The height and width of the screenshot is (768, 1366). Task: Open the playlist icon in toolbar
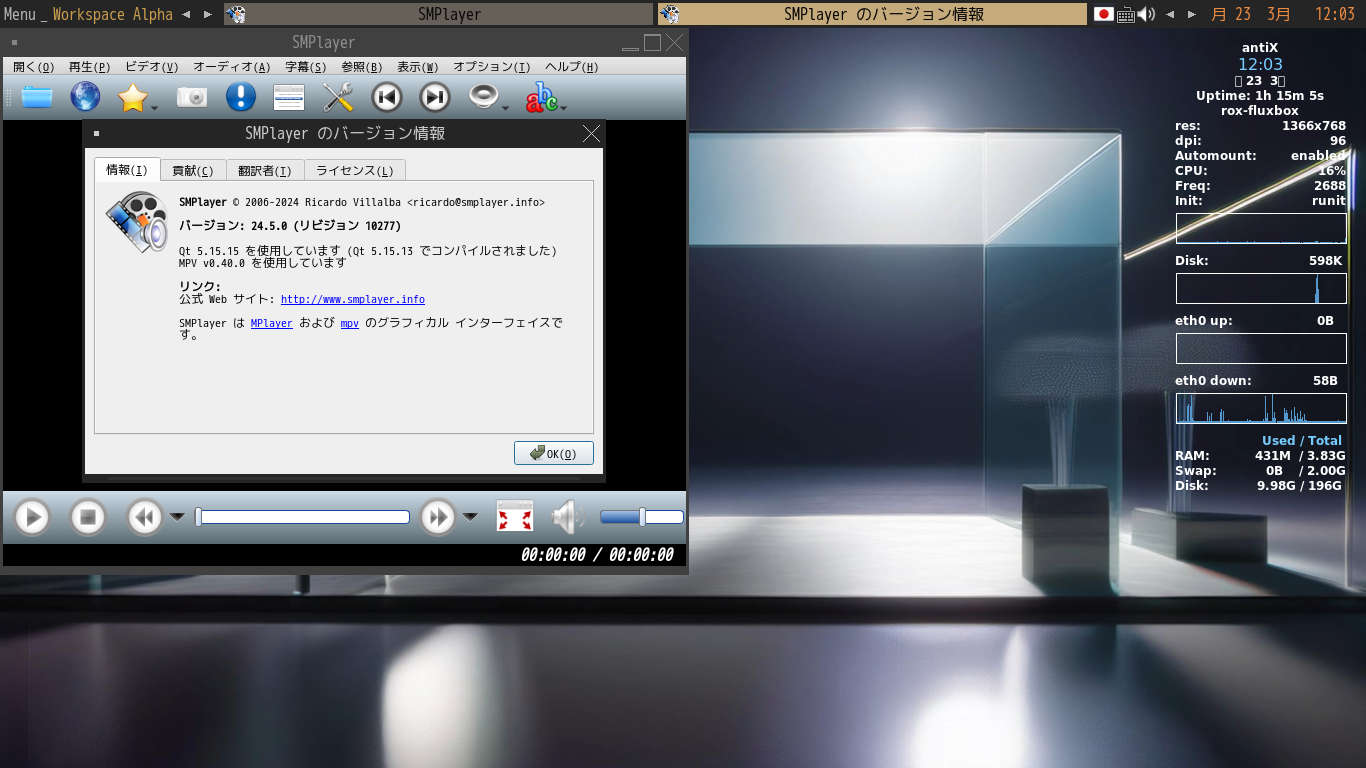point(289,97)
